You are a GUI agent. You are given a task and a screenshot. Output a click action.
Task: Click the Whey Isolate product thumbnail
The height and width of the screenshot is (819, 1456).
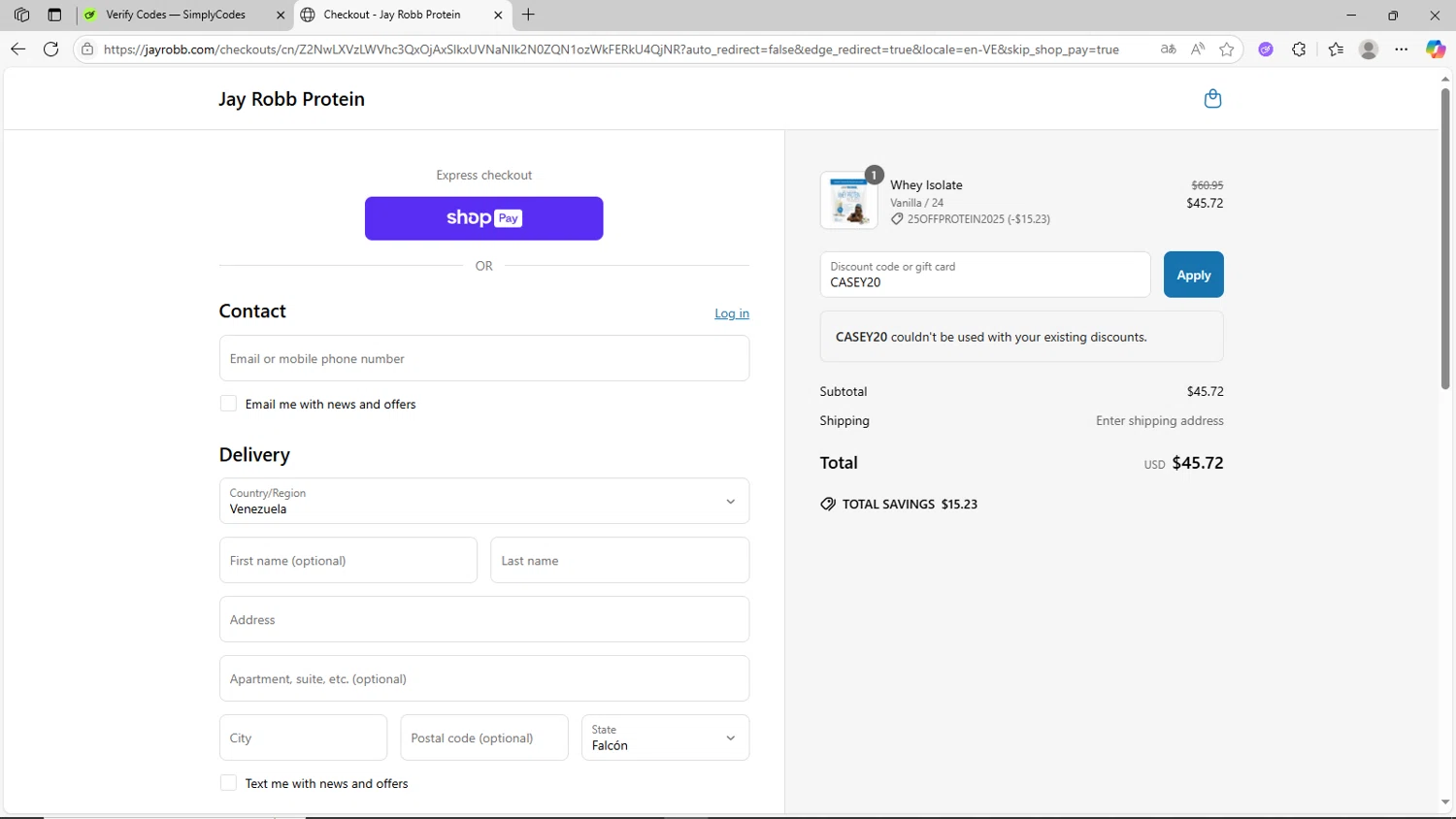pyautogui.click(x=849, y=201)
